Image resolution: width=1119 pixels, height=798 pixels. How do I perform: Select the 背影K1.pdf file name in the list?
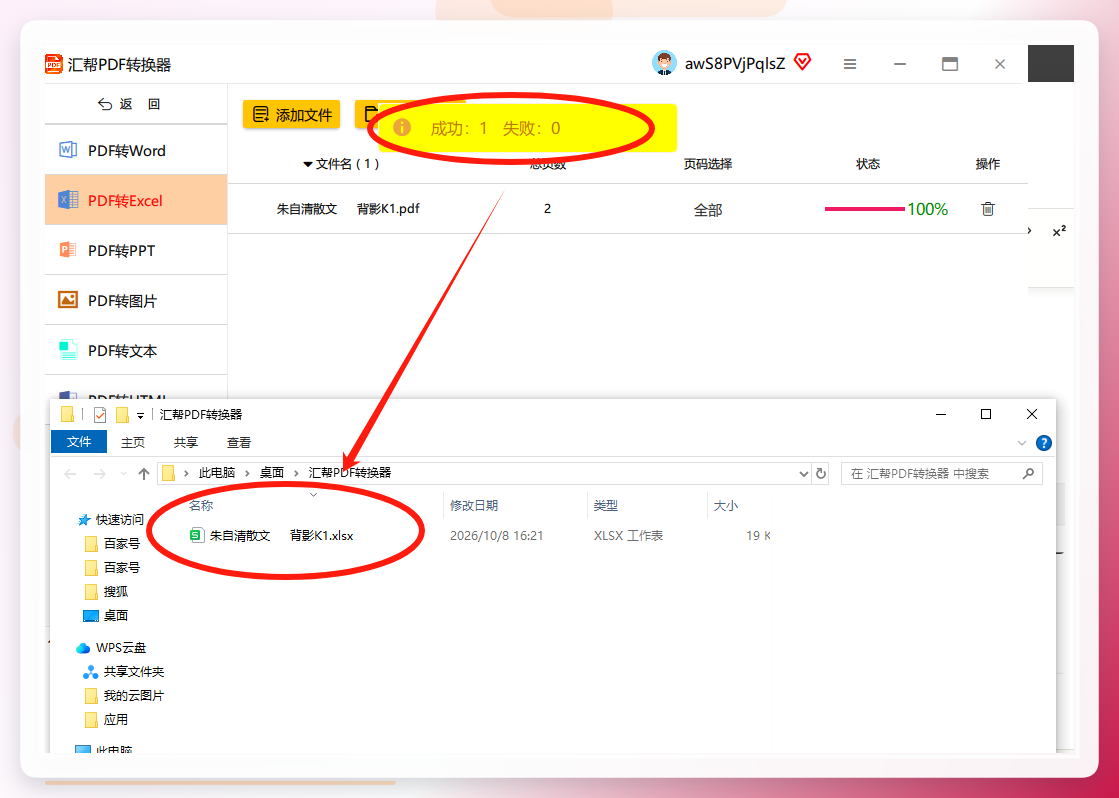click(348, 208)
